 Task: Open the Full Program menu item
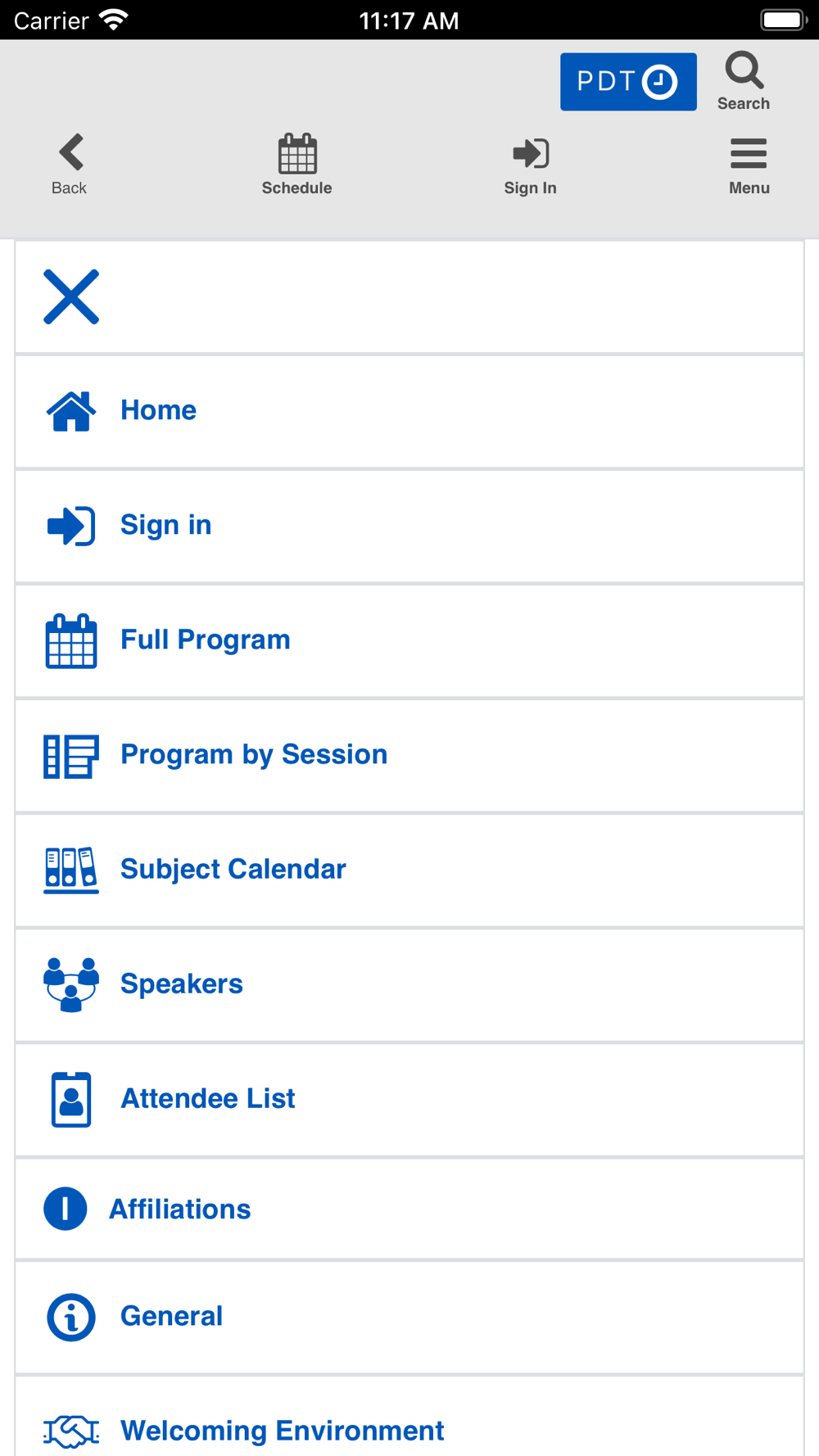206,640
